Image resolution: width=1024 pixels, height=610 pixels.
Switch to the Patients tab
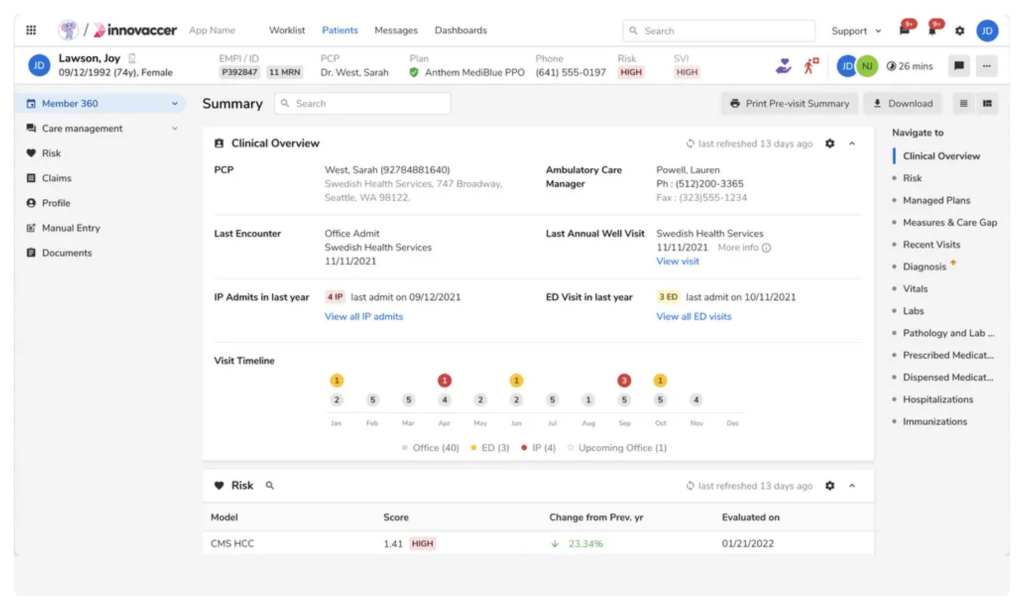340,31
